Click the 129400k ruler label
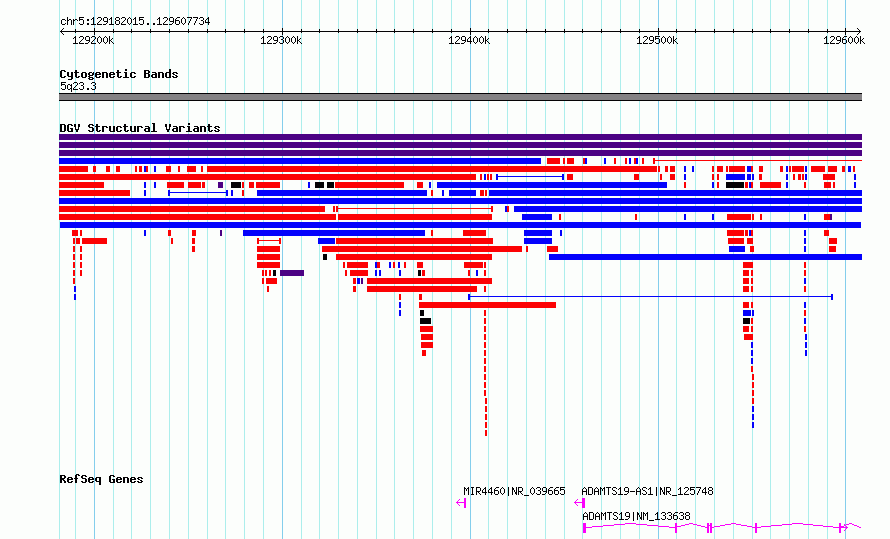 [469, 40]
